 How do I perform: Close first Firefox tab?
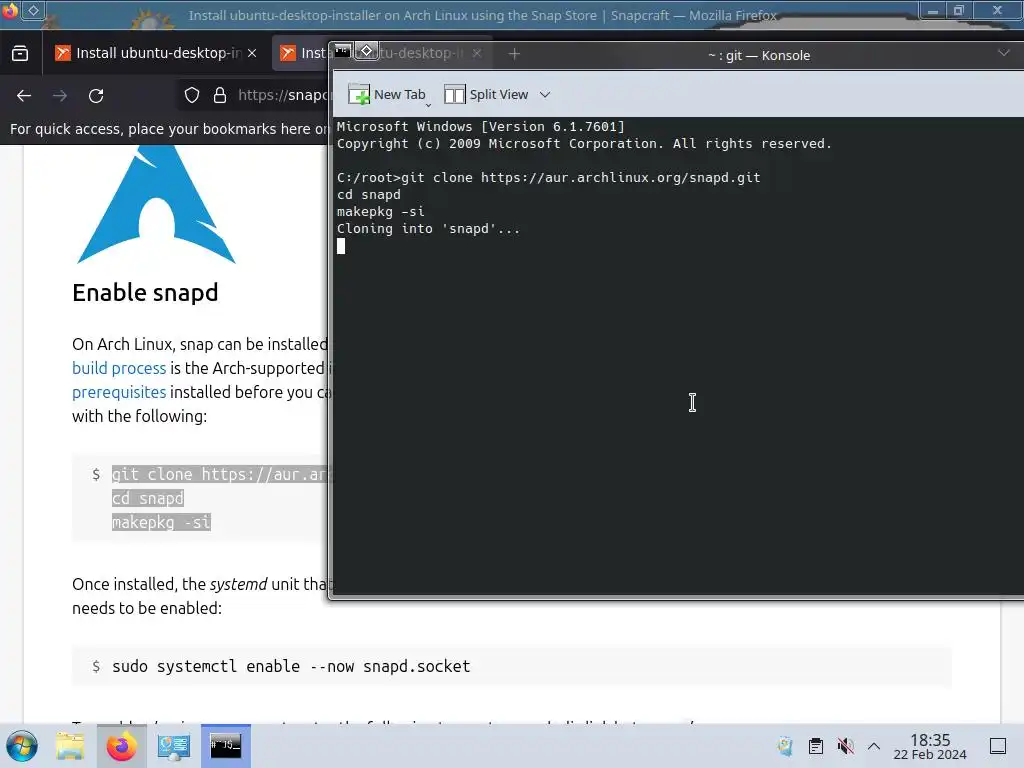pos(252,53)
